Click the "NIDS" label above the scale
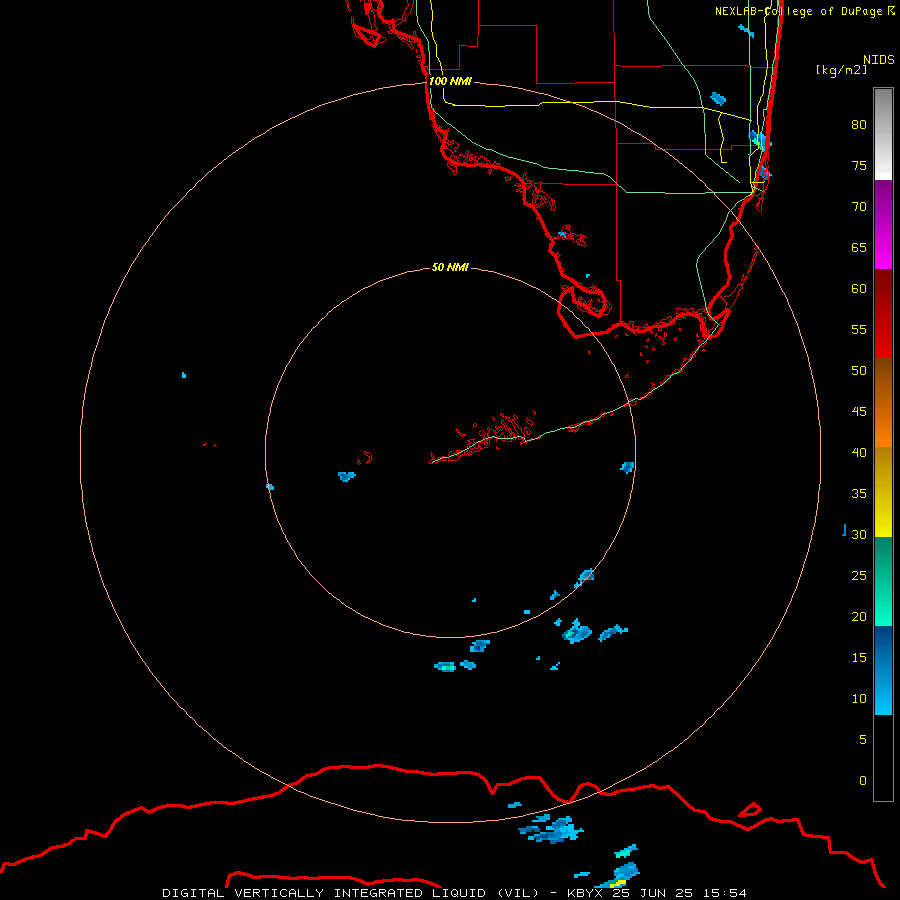Image resolution: width=900 pixels, height=900 pixels. coord(879,60)
